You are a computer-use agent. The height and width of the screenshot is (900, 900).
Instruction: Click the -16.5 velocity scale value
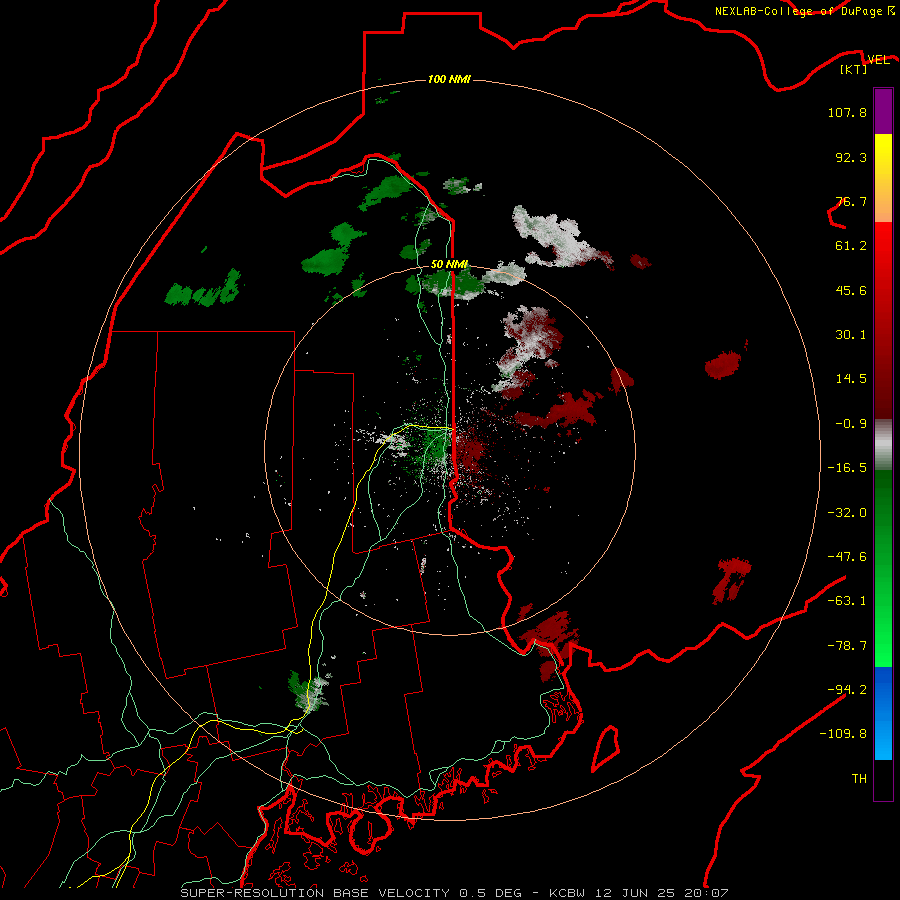click(847, 468)
